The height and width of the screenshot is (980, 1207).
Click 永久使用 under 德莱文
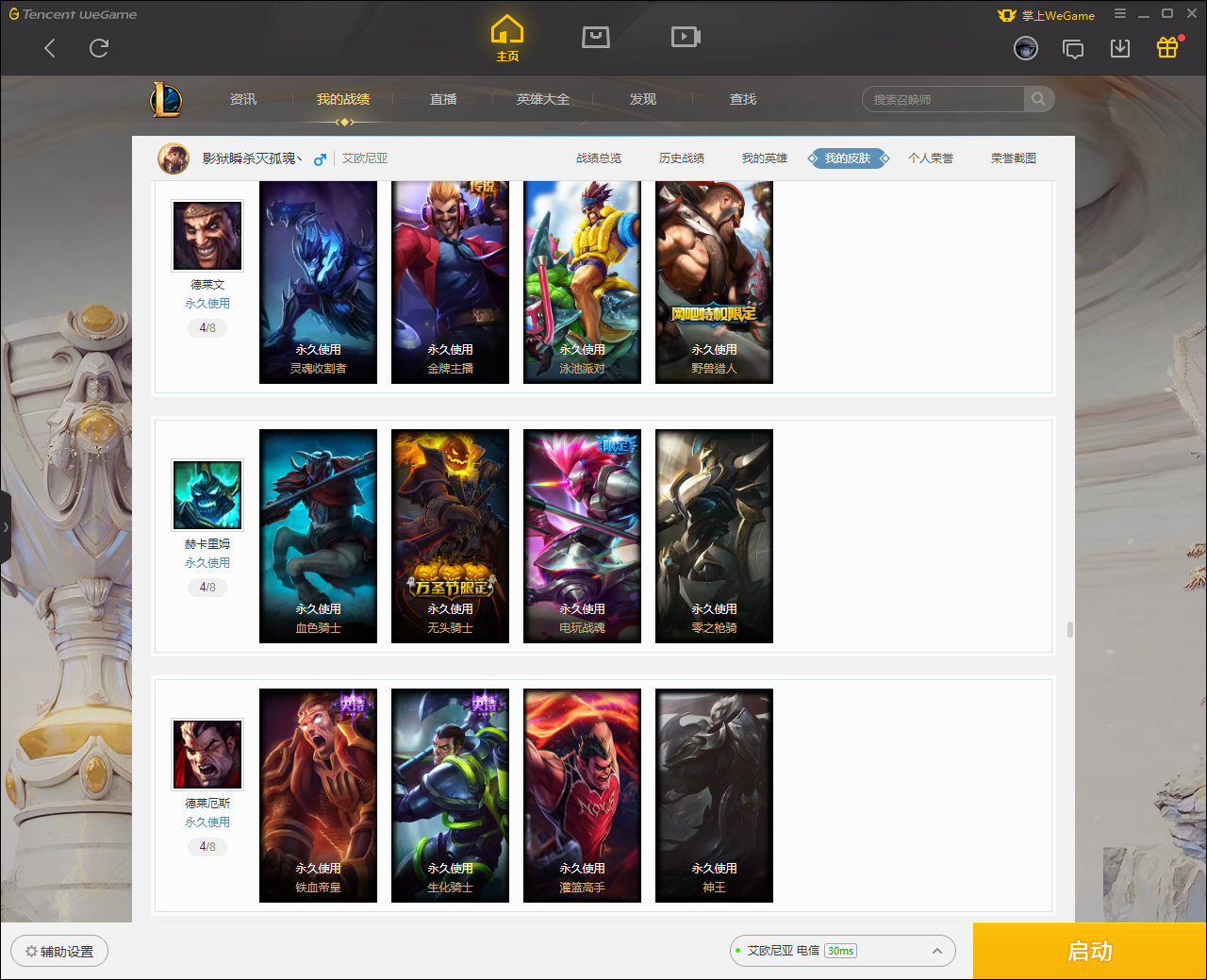[207, 304]
